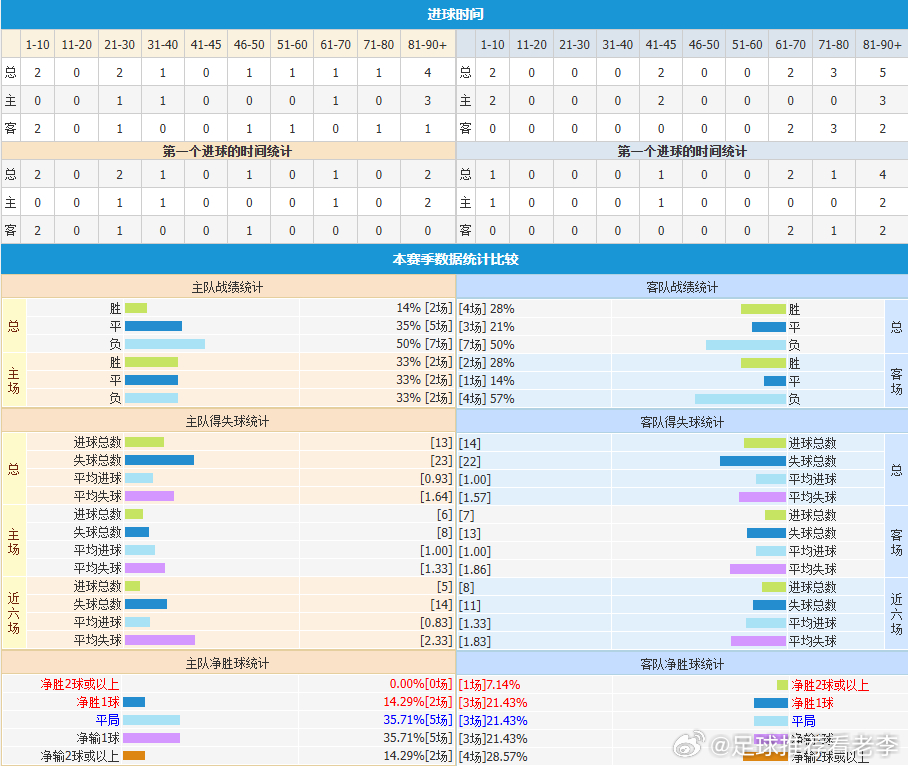Select the 主队战绩统计 heading
Image resolution: width=908 pixels, height=766 pixels.
pos(227,287)
